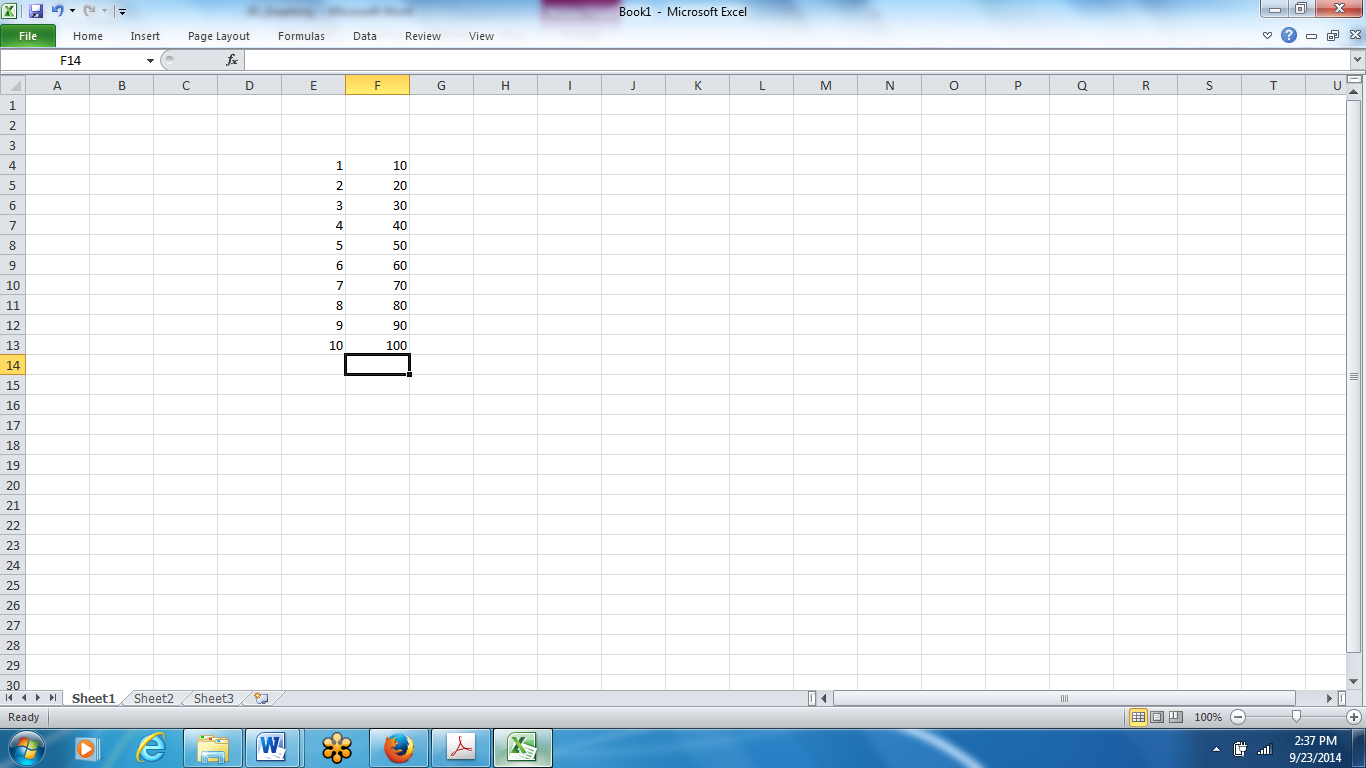This screenshot has width=1366, height=768.
Task: Click the Normal view icon in status bar
Action: 1140,717
